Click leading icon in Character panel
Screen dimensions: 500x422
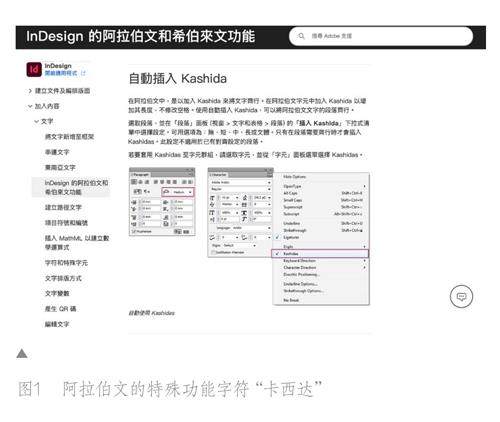pos(245,198)
